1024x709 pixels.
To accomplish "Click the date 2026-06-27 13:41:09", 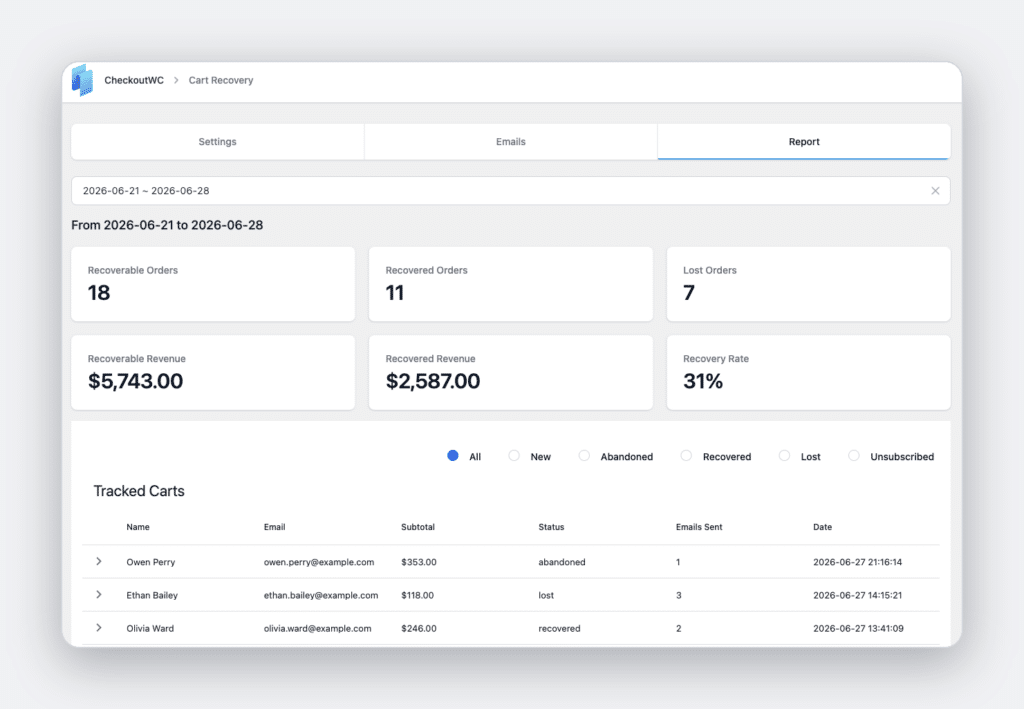I will (858, 629).
